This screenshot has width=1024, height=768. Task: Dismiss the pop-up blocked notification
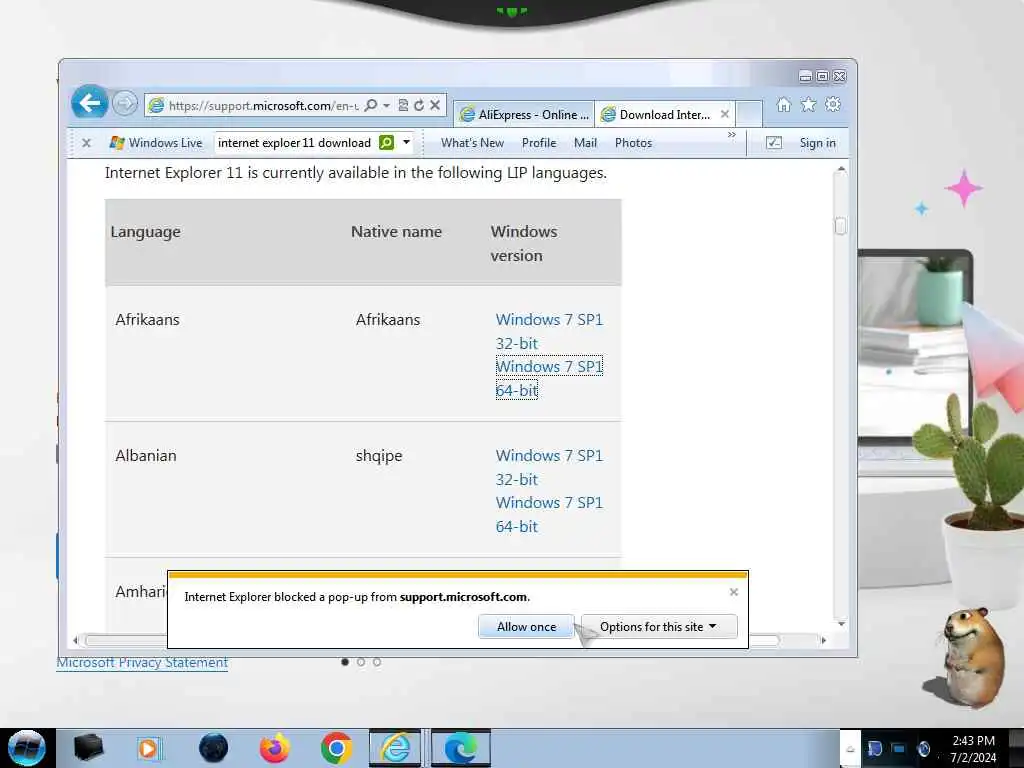click(733, 592)
